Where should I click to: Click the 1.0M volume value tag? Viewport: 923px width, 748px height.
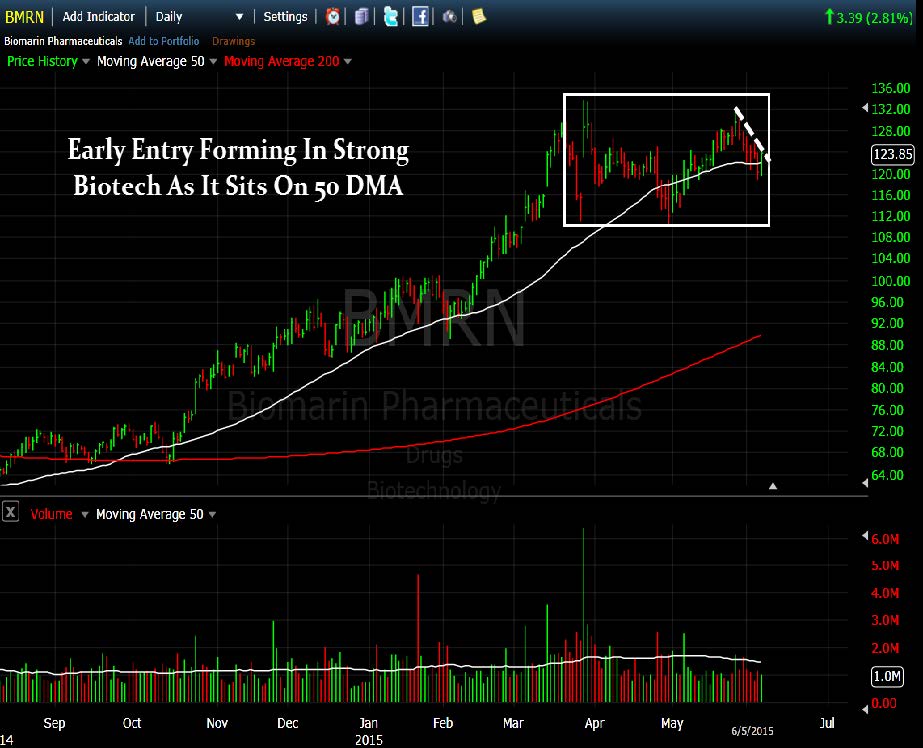click(887, 676)
